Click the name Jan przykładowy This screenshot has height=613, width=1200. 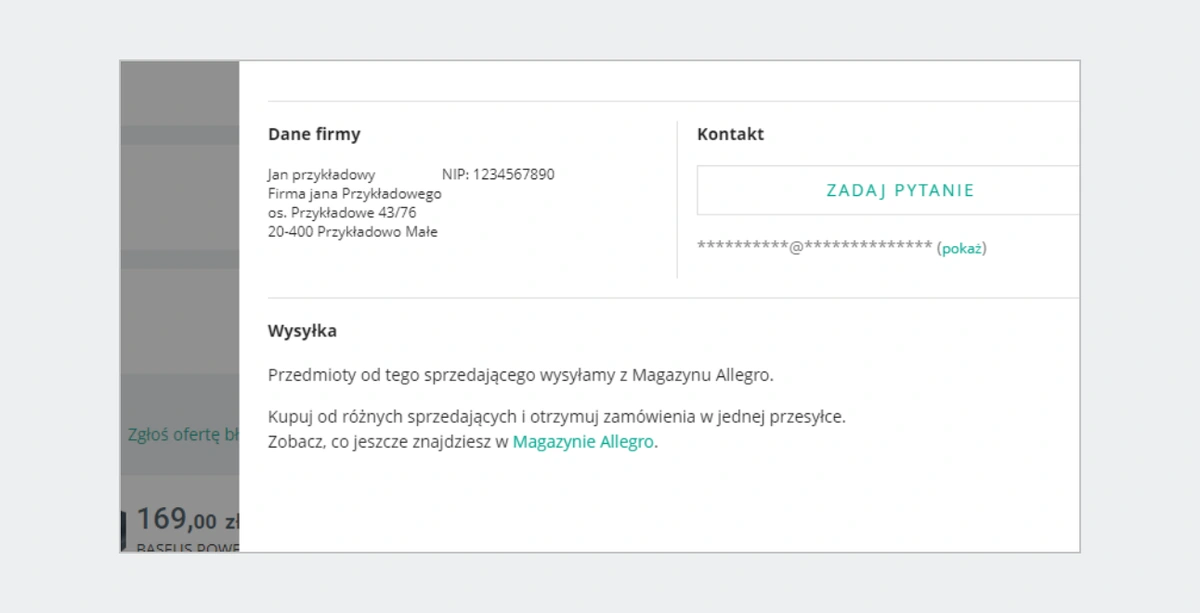[321, 174]
